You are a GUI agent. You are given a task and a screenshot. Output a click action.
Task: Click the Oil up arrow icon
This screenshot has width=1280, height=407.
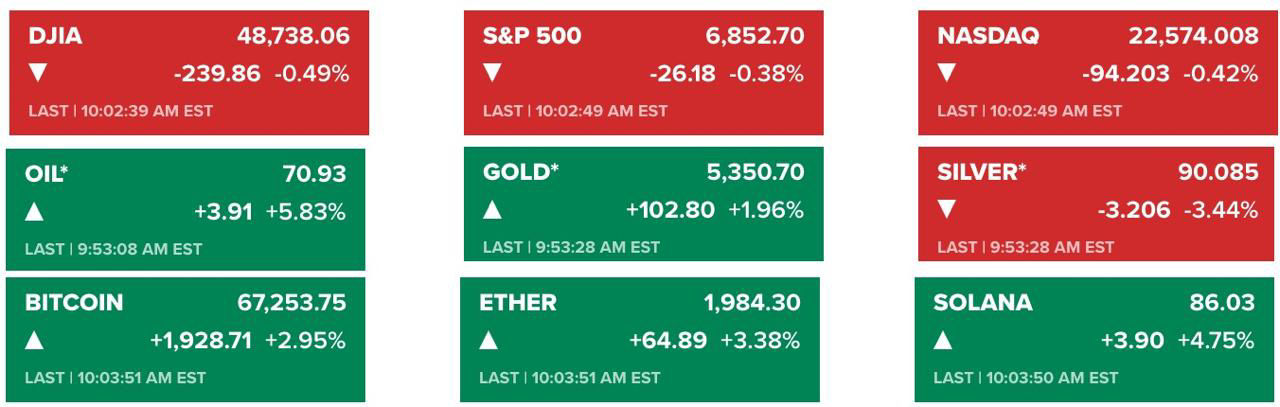click(34, 211)
